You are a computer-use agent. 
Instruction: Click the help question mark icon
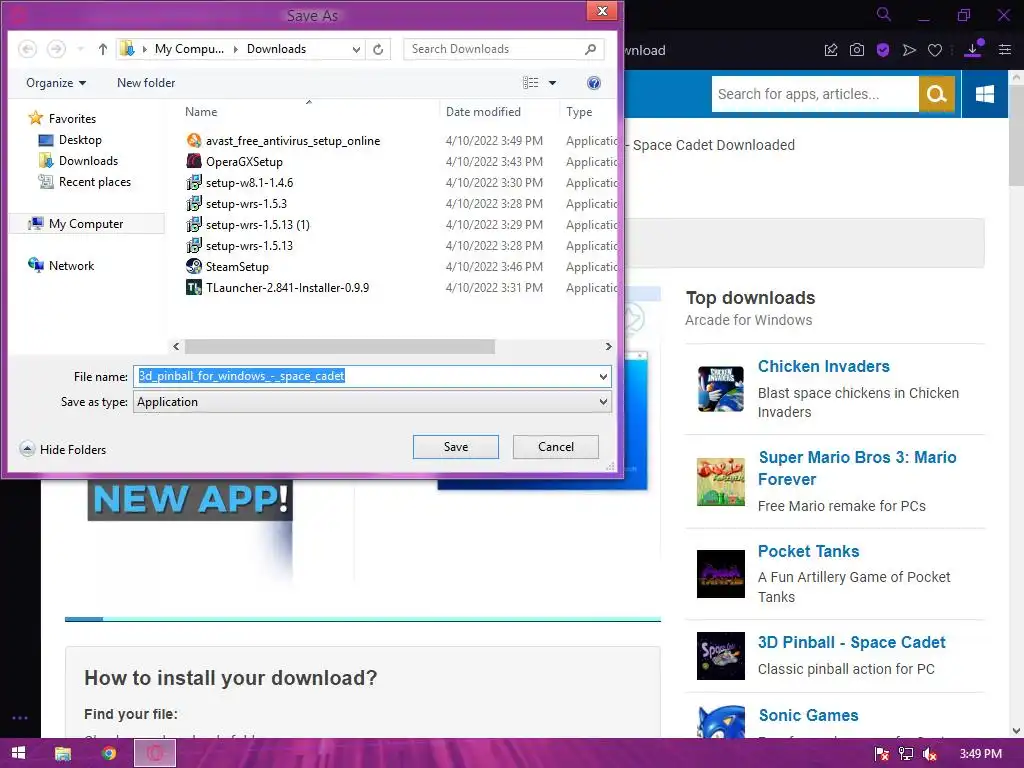tap(594, 83)
